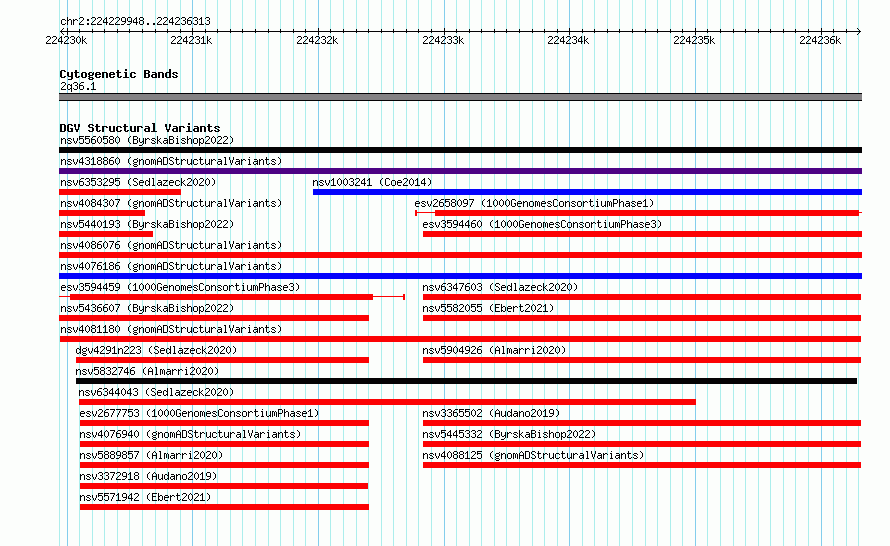The height and width of the screenshot is (546, 890).
Task: Click nsv5889857 (Almarri2020) label
Action: [151, 455]
